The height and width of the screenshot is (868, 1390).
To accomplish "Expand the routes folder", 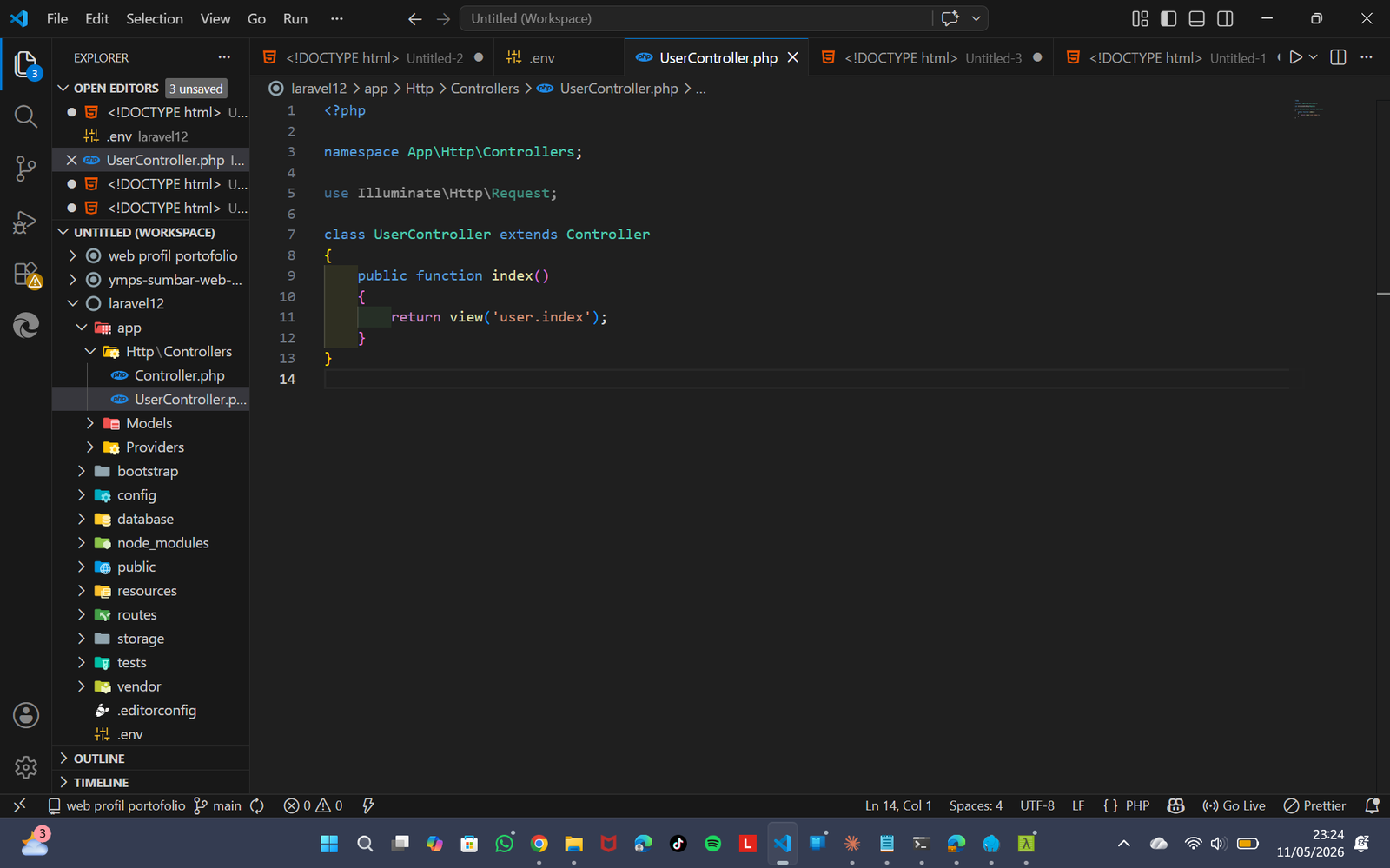I will click(151, 614).
